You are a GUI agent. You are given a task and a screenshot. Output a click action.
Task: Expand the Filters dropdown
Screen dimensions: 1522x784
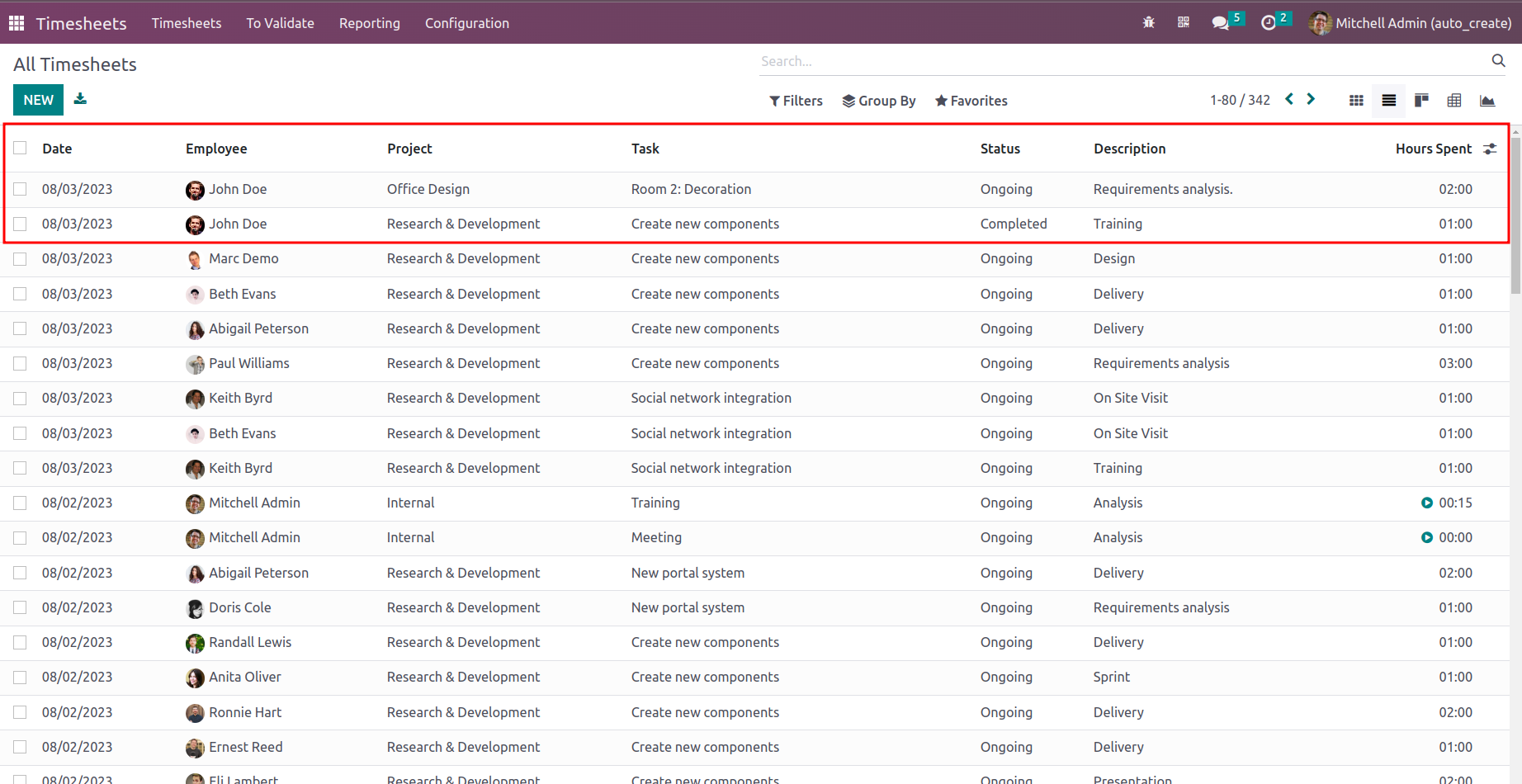coord(796,101)
